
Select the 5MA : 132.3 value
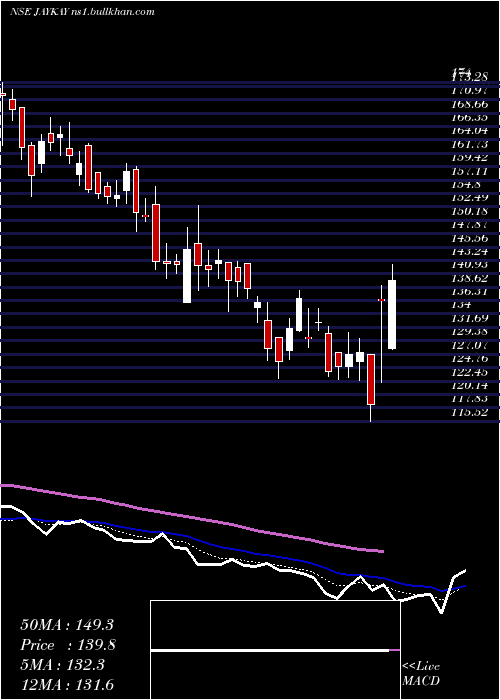tap(62, 665)
